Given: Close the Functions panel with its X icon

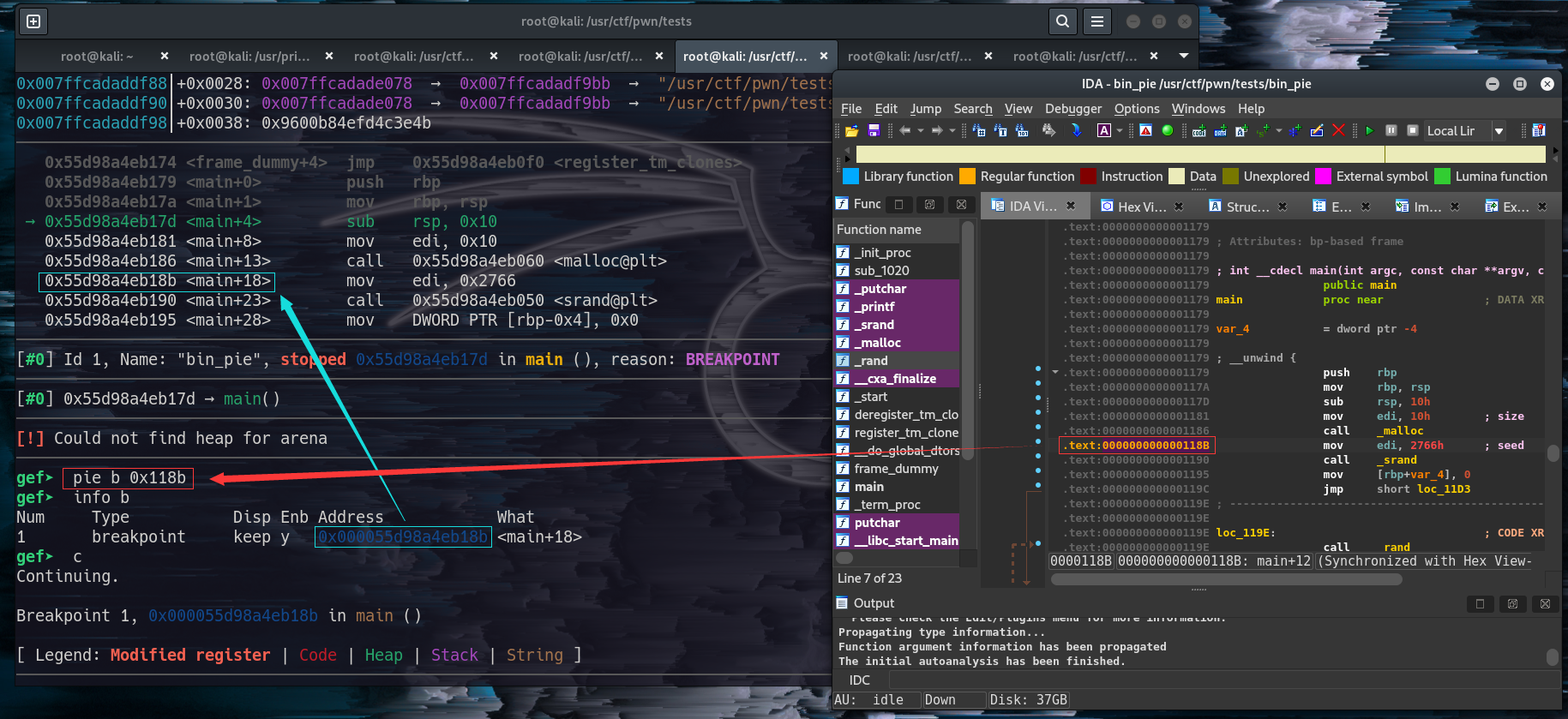Looking at the screenshot, I should 961,204.
